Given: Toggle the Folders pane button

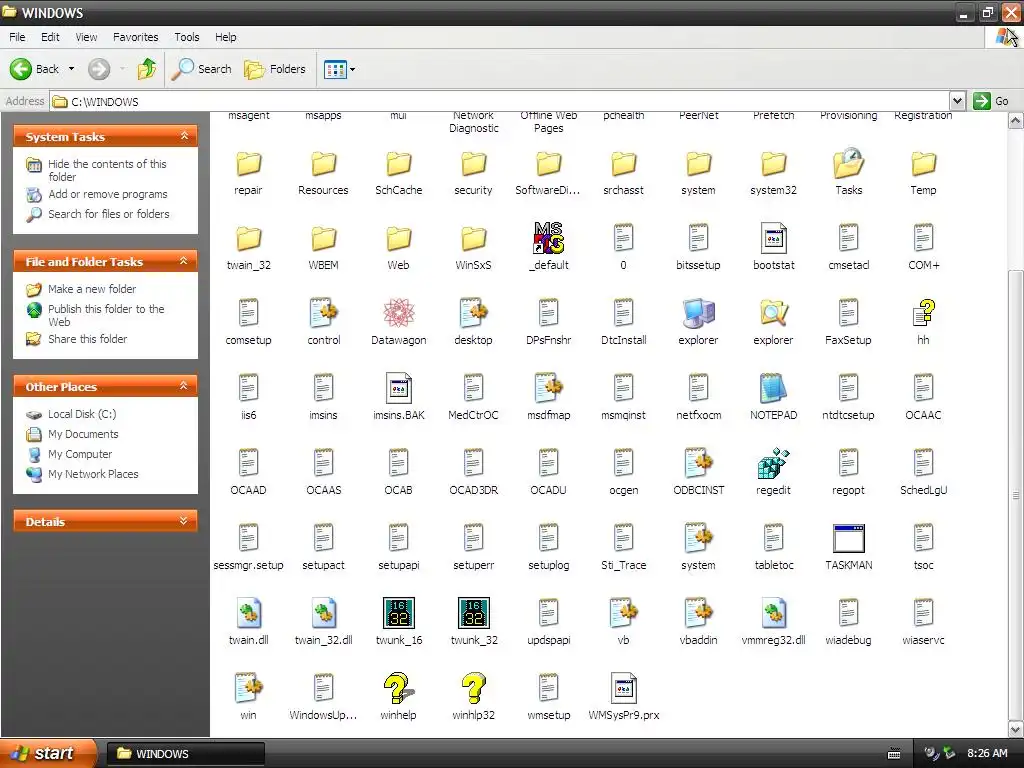Looking at the screenshot, I should point(275,69).
